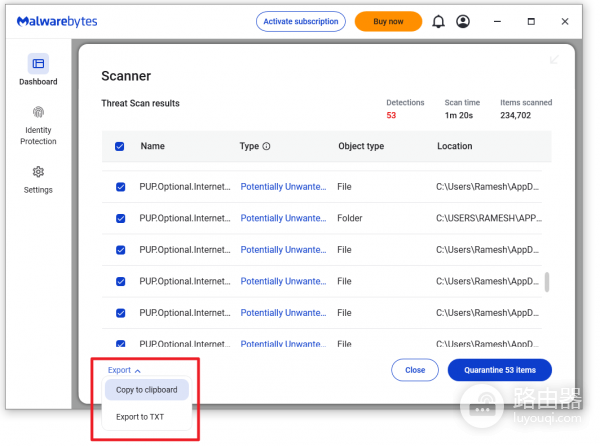Collapse the Scanner panel with arrow icon
This screenshot has height=446, width=600.
(553, 60)
